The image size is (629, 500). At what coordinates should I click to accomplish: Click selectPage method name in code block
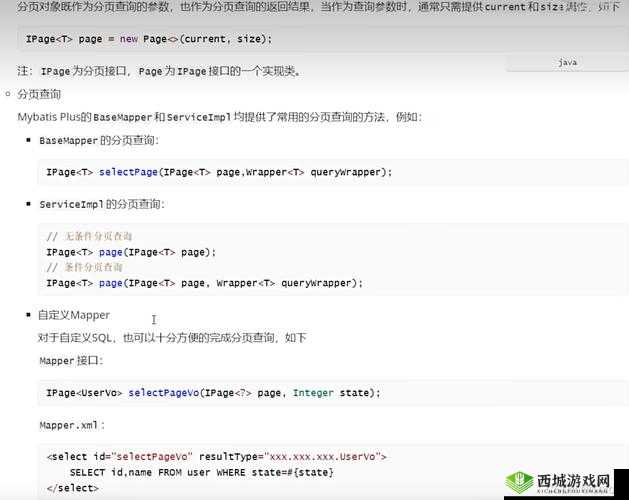(128, 172)
